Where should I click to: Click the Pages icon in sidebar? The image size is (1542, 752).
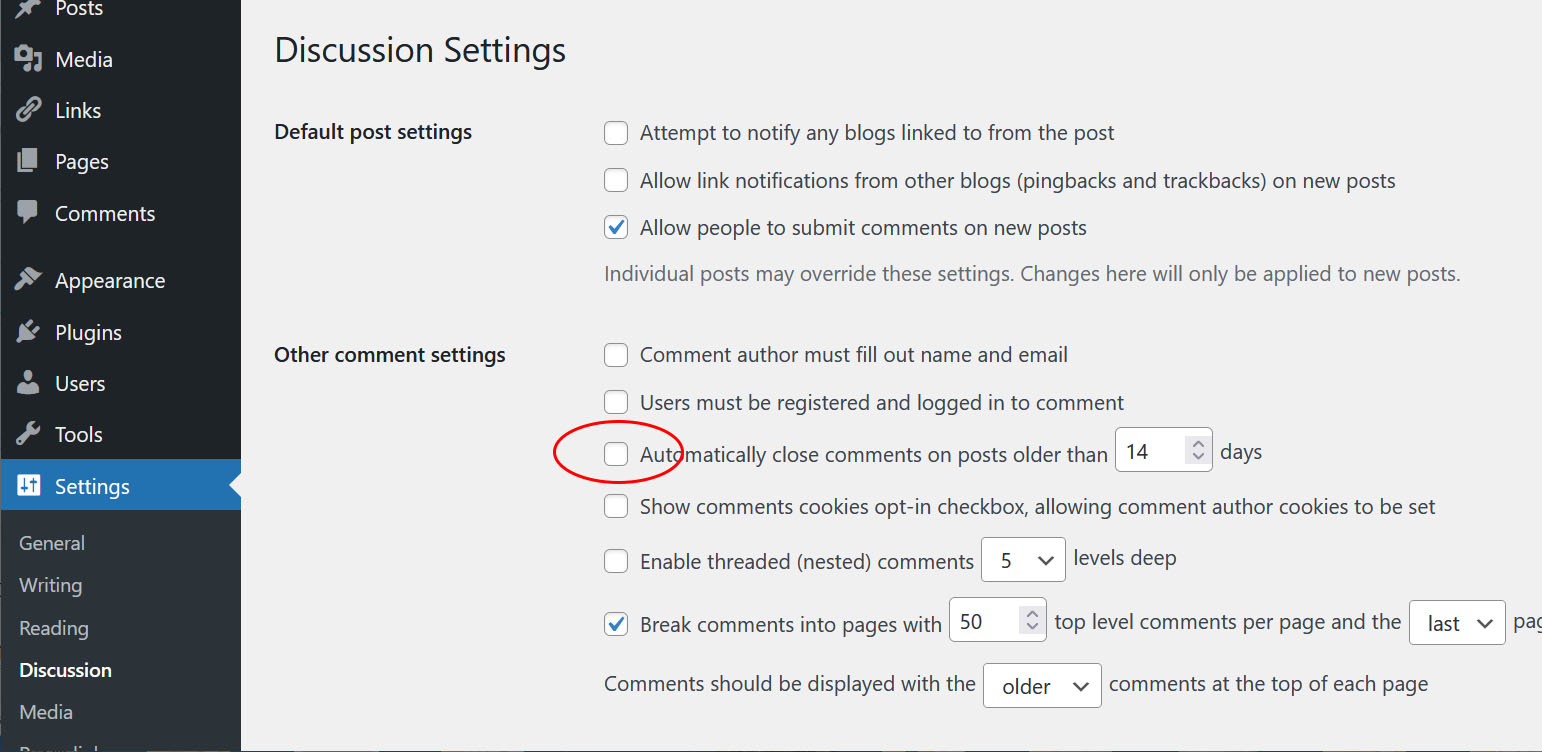tap(28, 161)
